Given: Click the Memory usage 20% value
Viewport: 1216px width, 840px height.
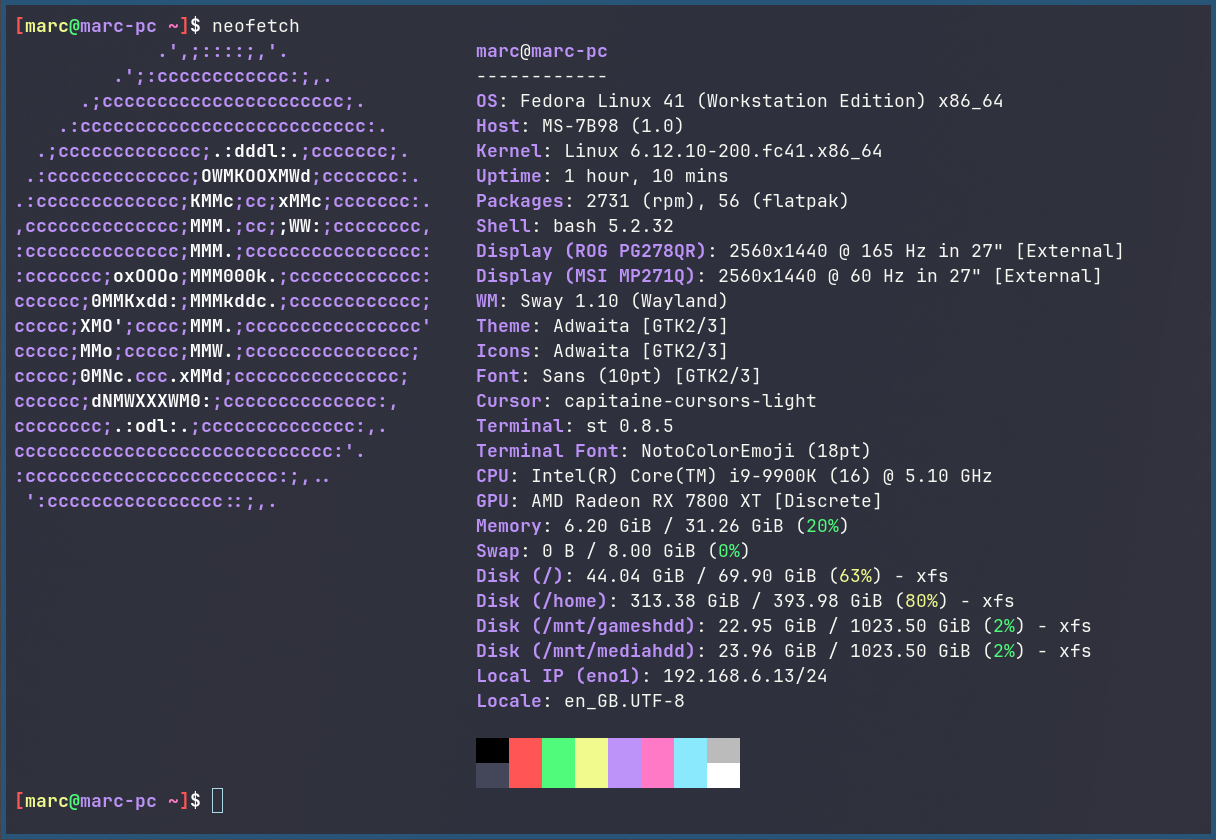Looking at the screenshot, I should 825,525.
